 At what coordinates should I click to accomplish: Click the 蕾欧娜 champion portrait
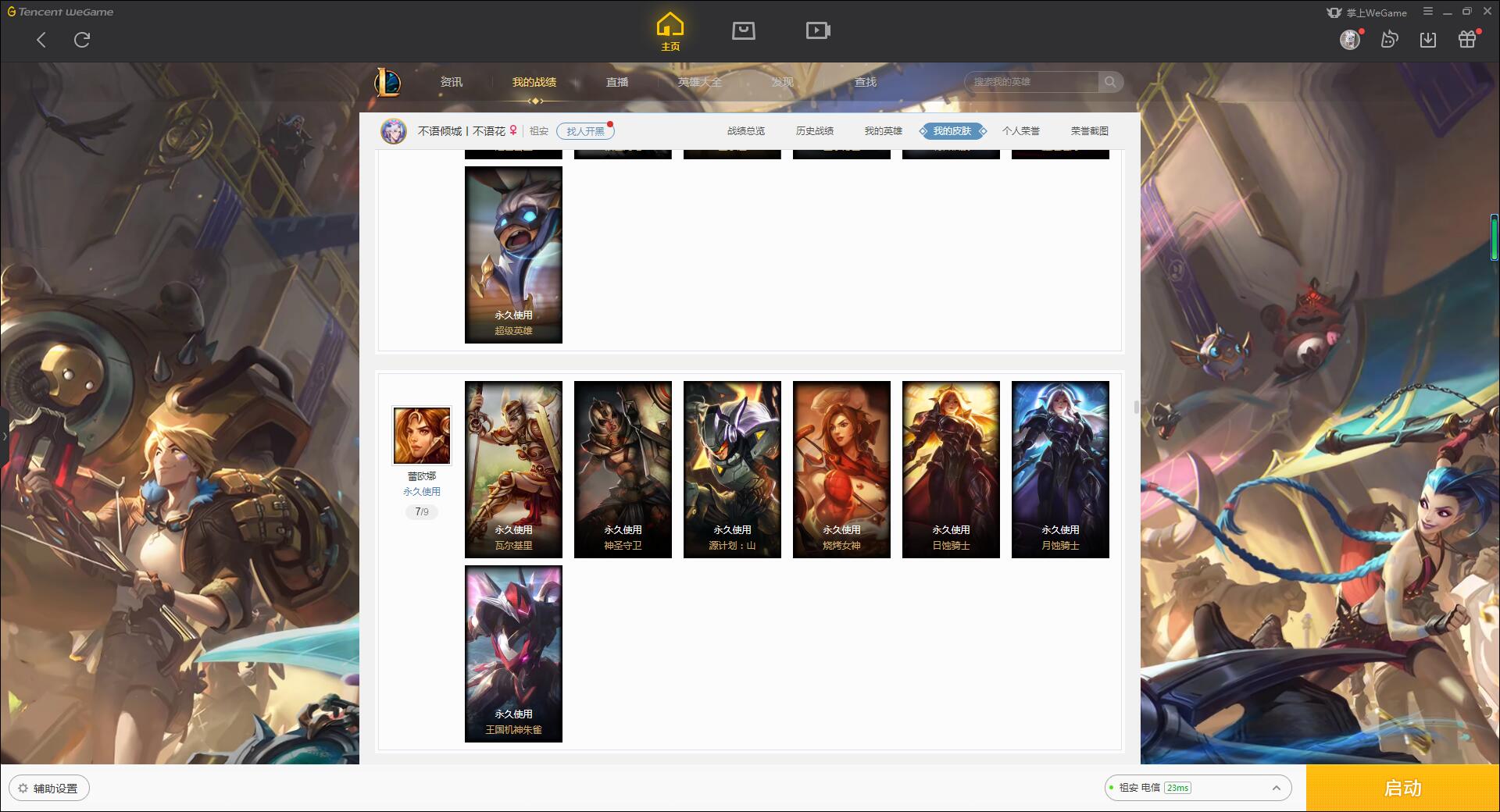pos(422,436)
